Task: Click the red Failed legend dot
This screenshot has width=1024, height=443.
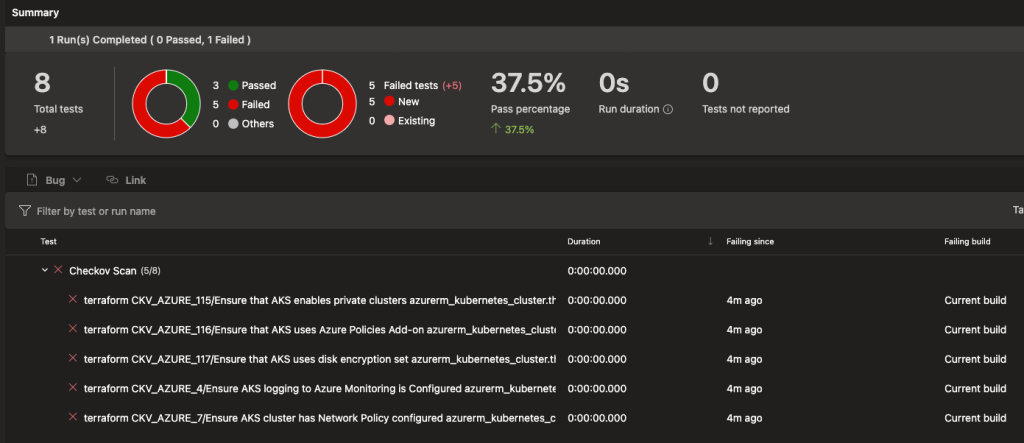Action: 233,104
